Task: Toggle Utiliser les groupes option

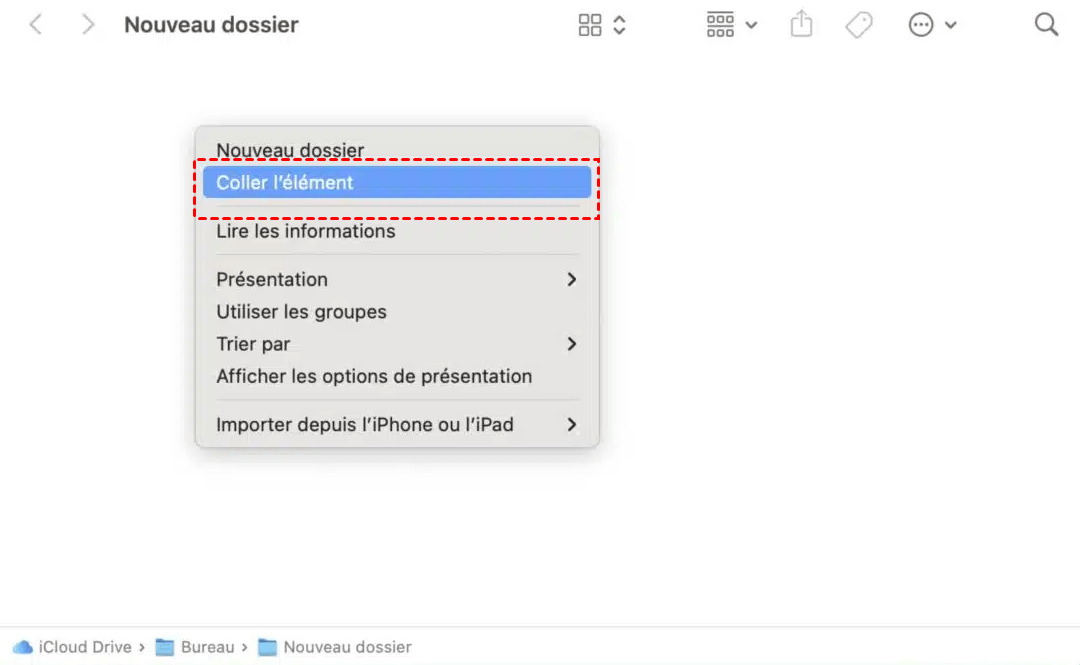Action: [301, 312]
